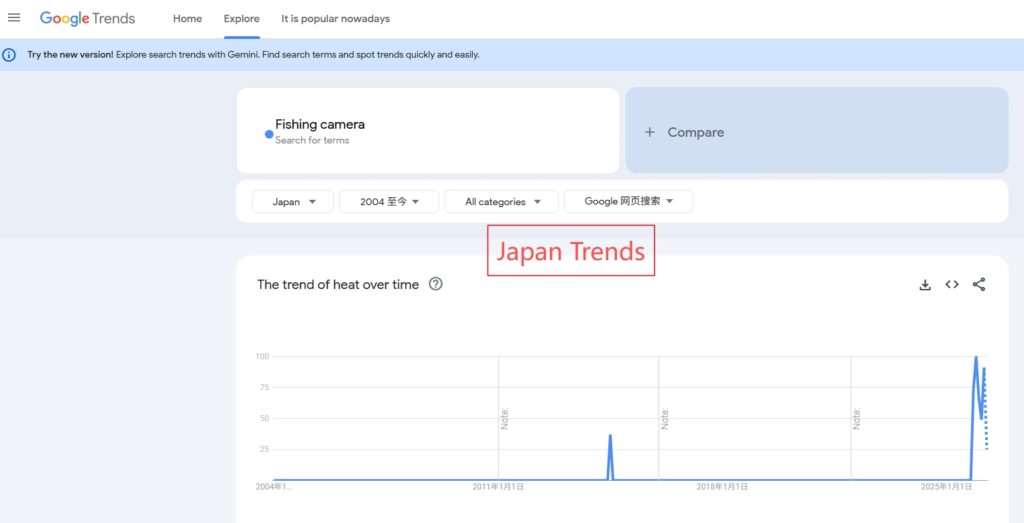Click the info icon in the blue banner
1024x523 pixels.
pyautogui.click(x=10, y=55)
